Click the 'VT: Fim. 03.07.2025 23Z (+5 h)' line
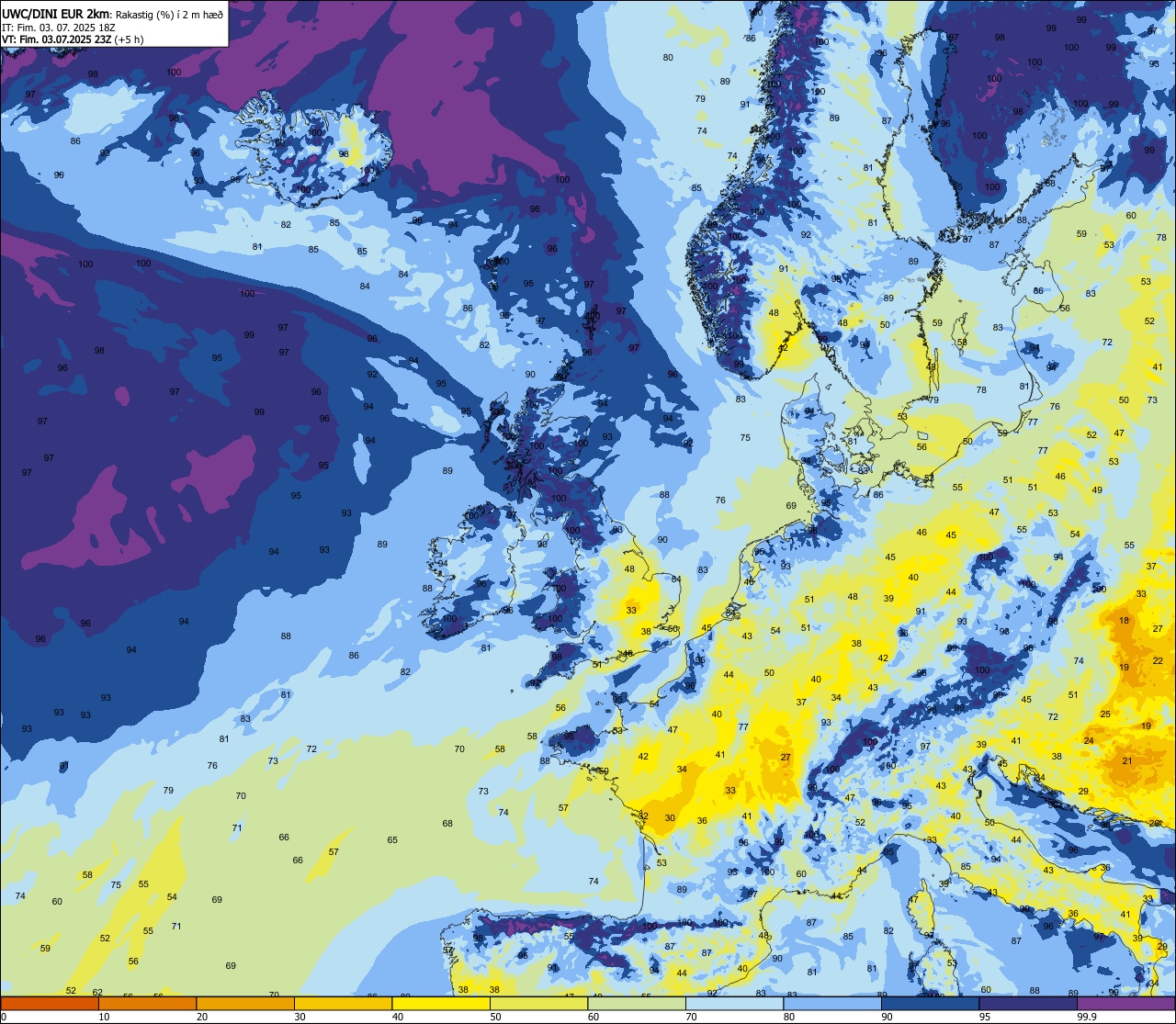The image size is (1176, 1024). tap(73, 39)
